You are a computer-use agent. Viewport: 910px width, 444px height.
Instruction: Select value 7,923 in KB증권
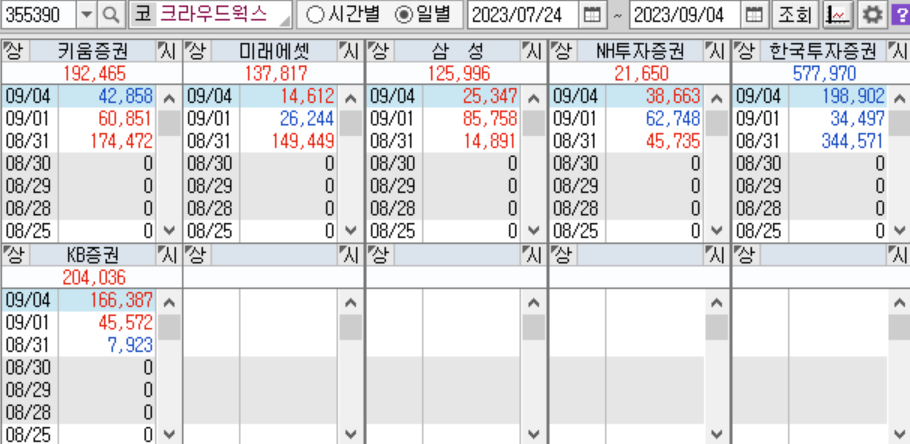pyautogui.click(x=129, y=345)
